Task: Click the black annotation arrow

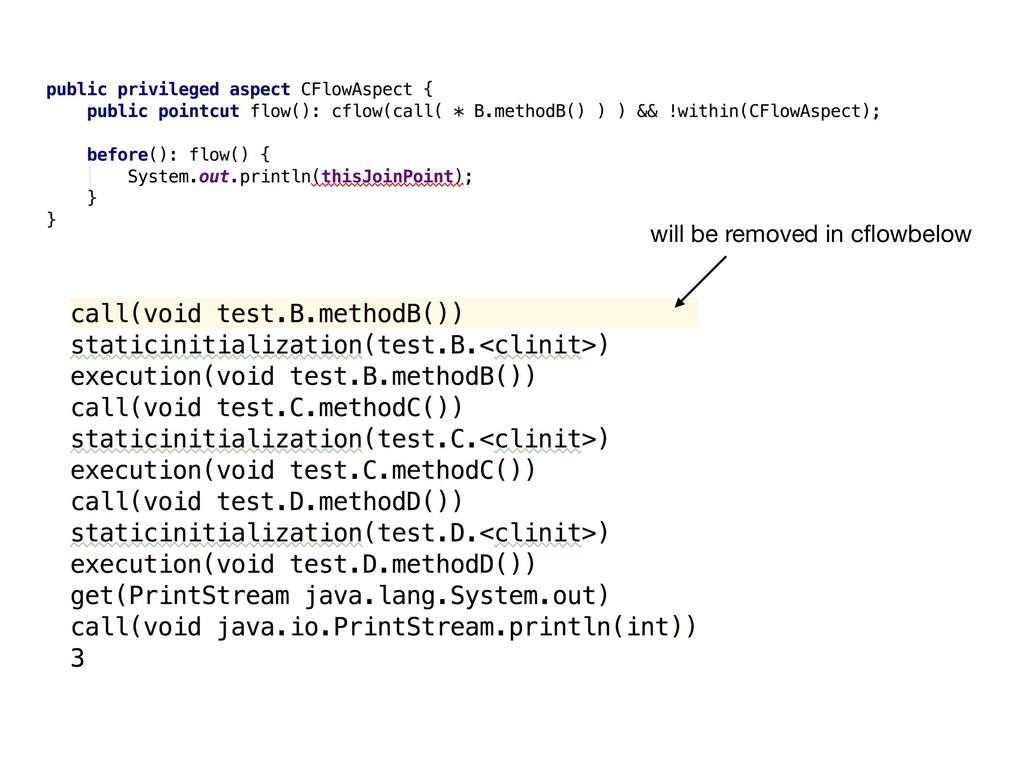Action: (x=701, y=281)
